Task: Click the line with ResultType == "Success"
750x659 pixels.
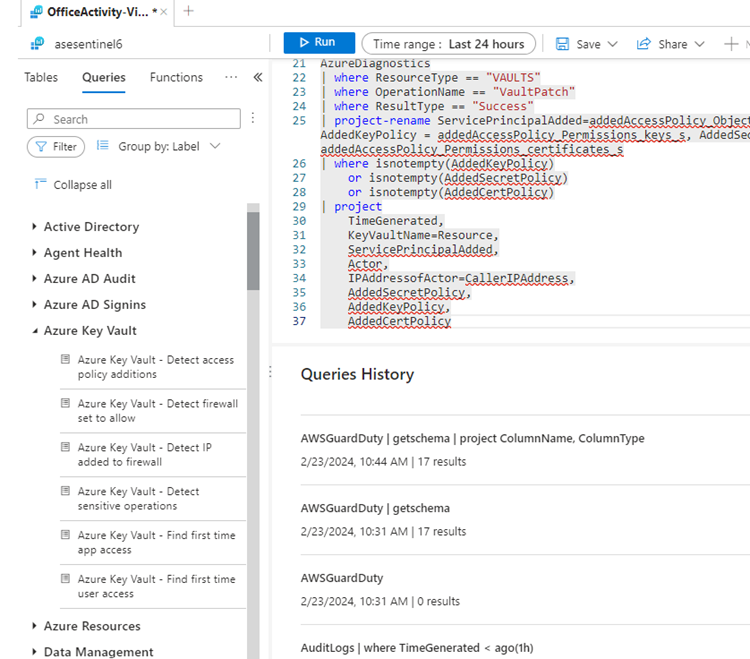Action: pyautogui.click(x=427, y=106)
